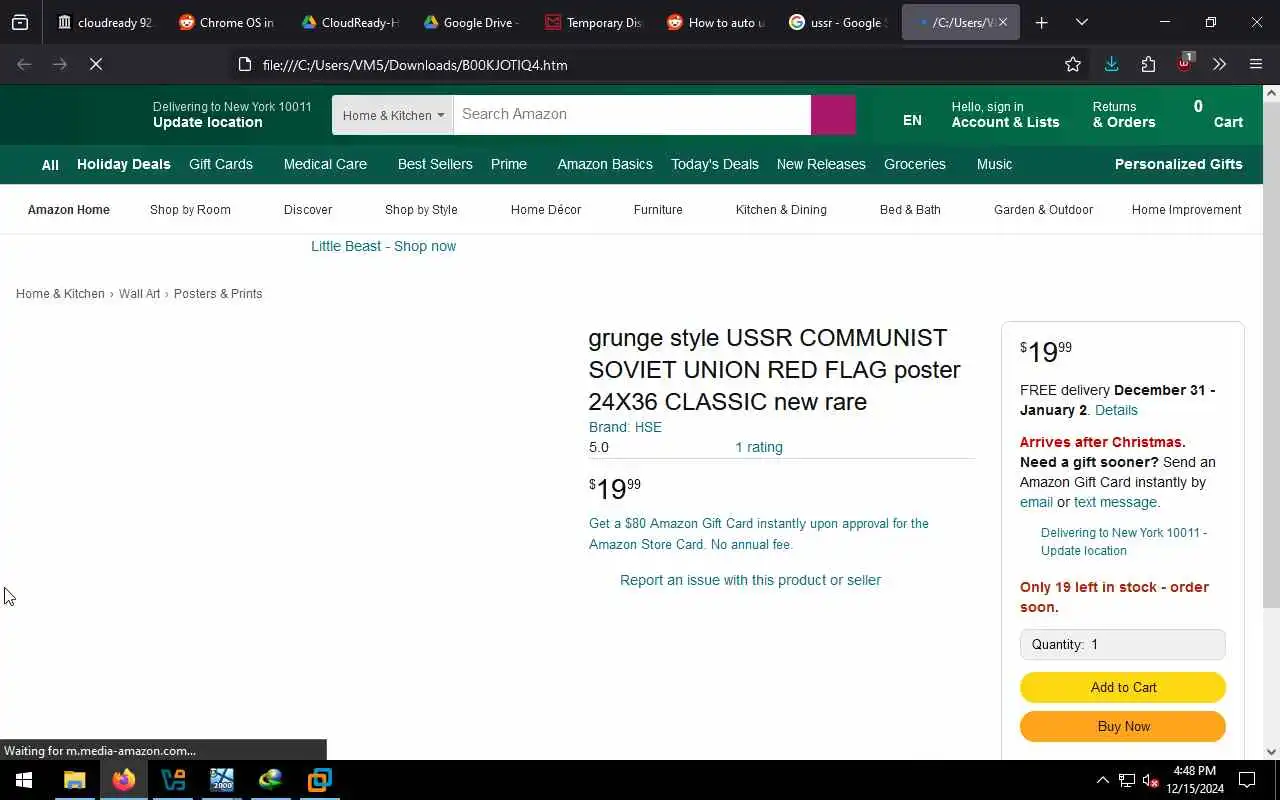This screenshot has height=800, width=1280.
Task: Stop loading the page
Action: point(96,64)
